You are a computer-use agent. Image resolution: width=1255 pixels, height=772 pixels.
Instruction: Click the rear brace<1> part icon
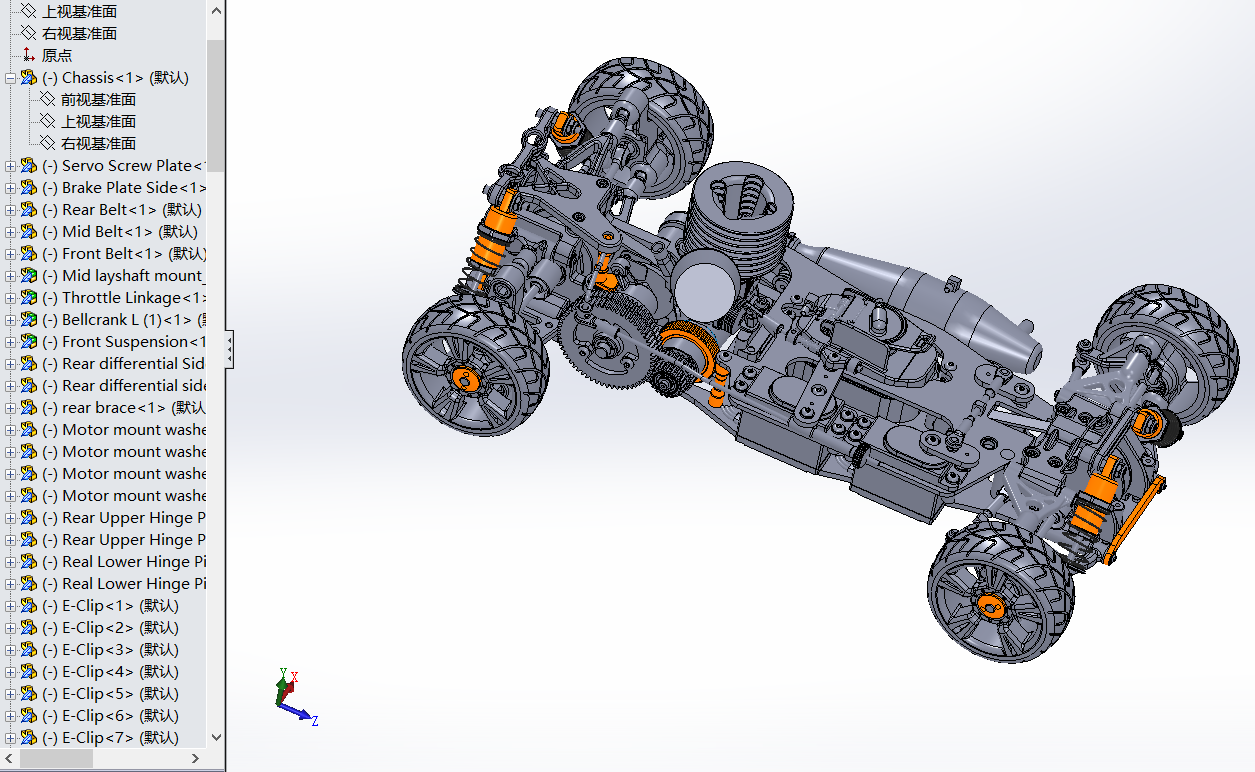(x=29, y=407)
